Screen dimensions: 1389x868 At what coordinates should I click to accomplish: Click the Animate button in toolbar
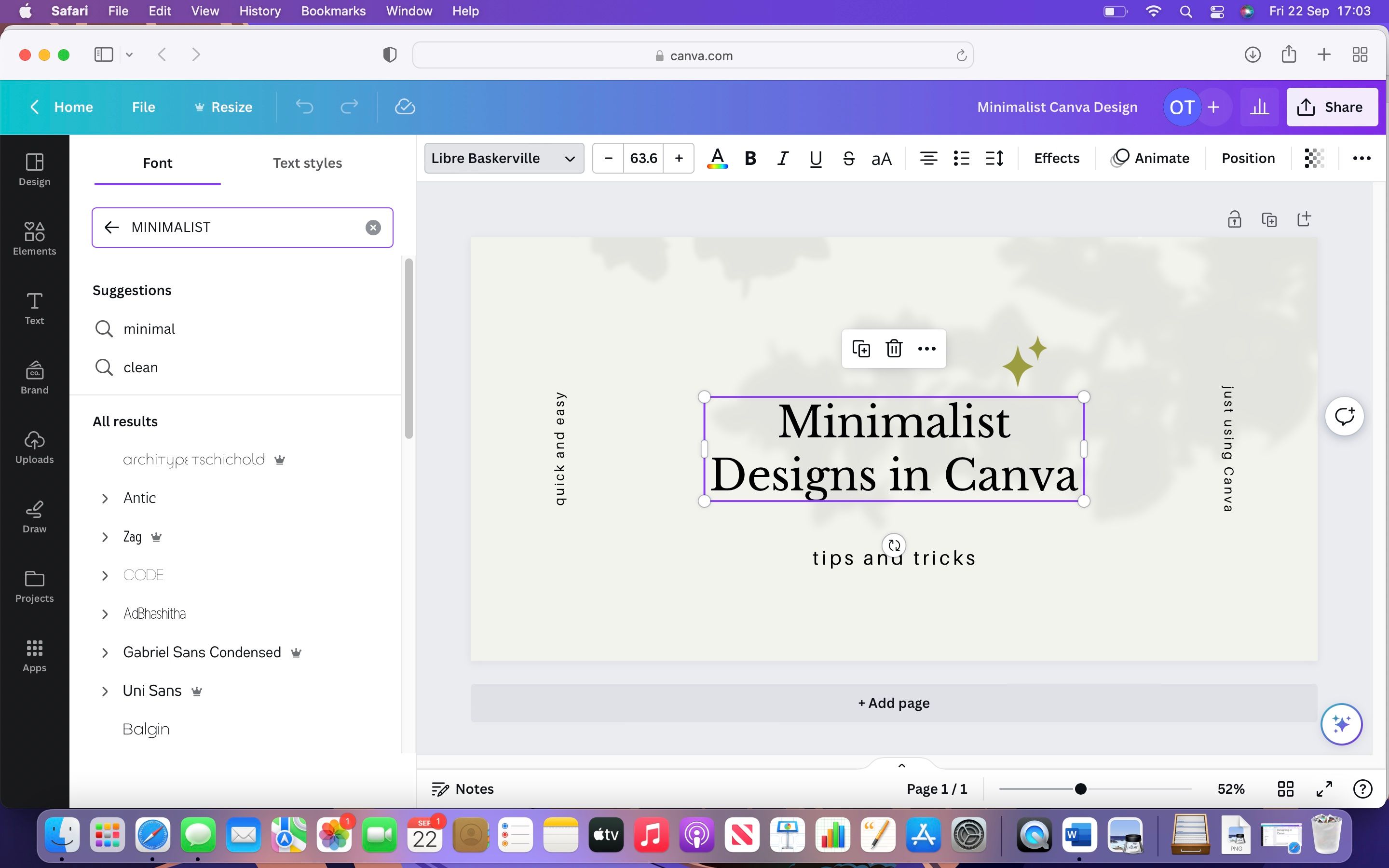[x=1151, y=158]
